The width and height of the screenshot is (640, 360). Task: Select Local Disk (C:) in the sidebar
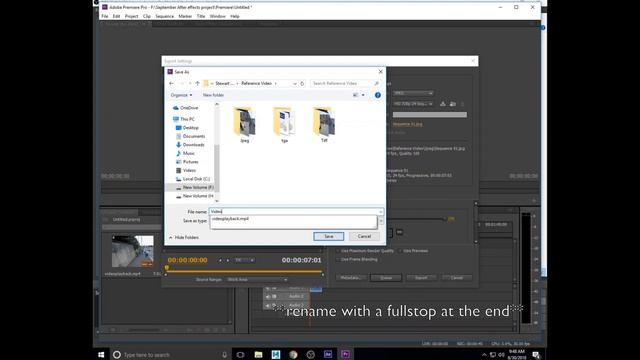pyautogui.click(x=193, y=179)
